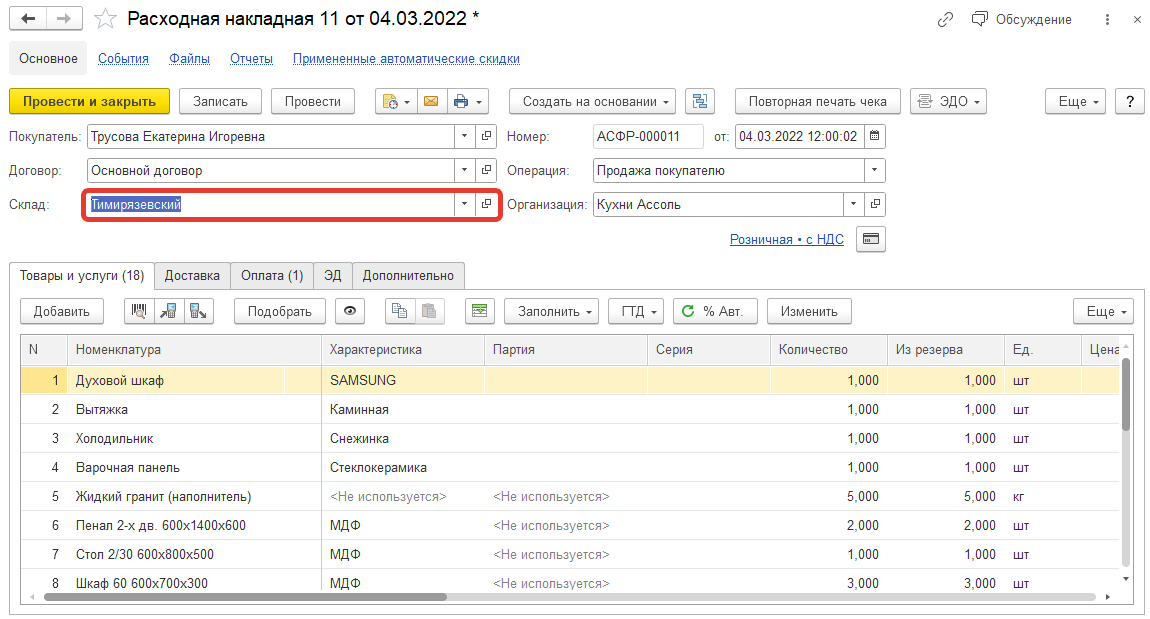Image resolution: width=1150 pixels, height=619 pixels.
Task: Open the Розничная • с НДС link
Action: (x=787, y=239)
